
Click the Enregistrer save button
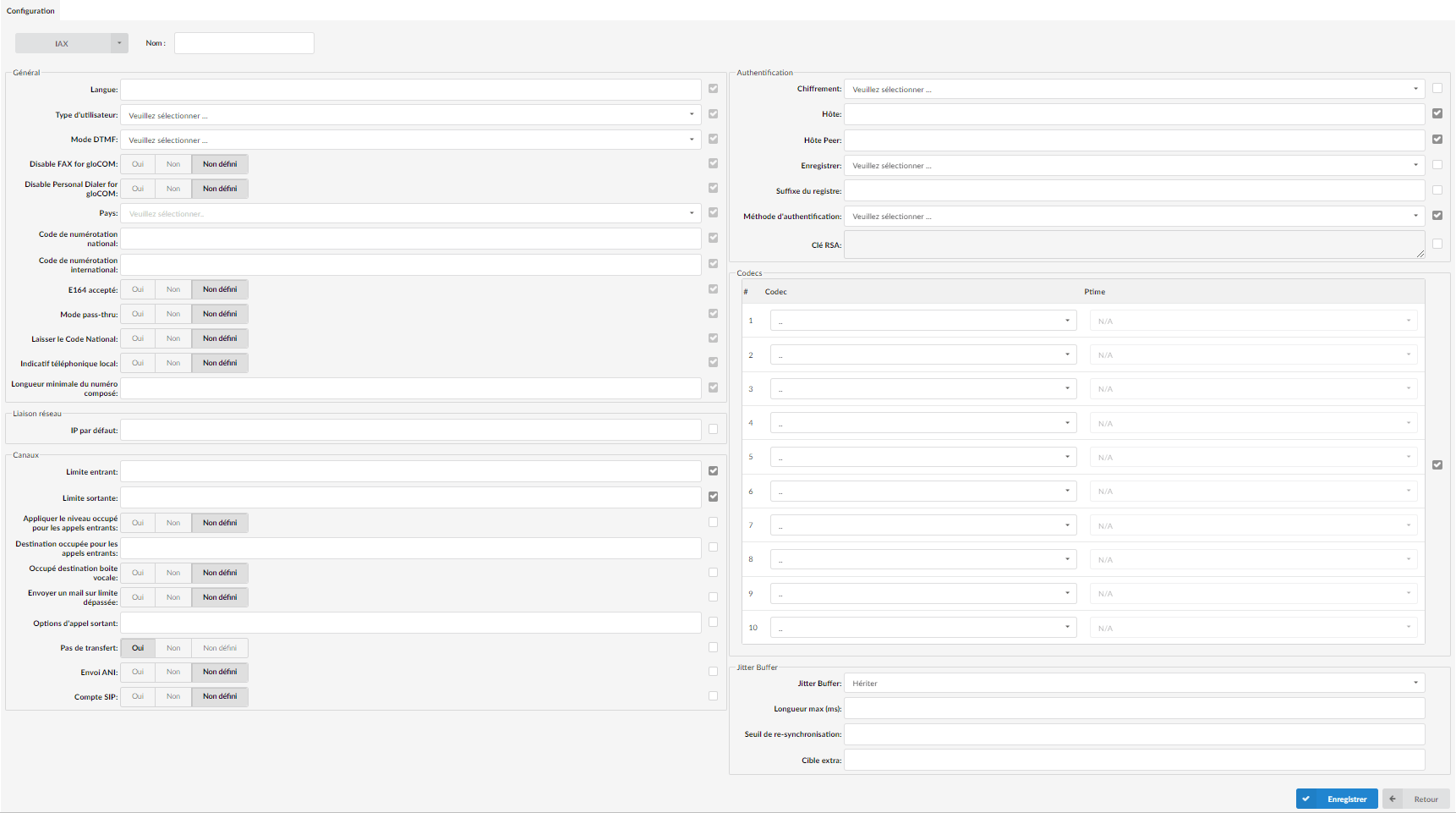tap(1337, 799)
